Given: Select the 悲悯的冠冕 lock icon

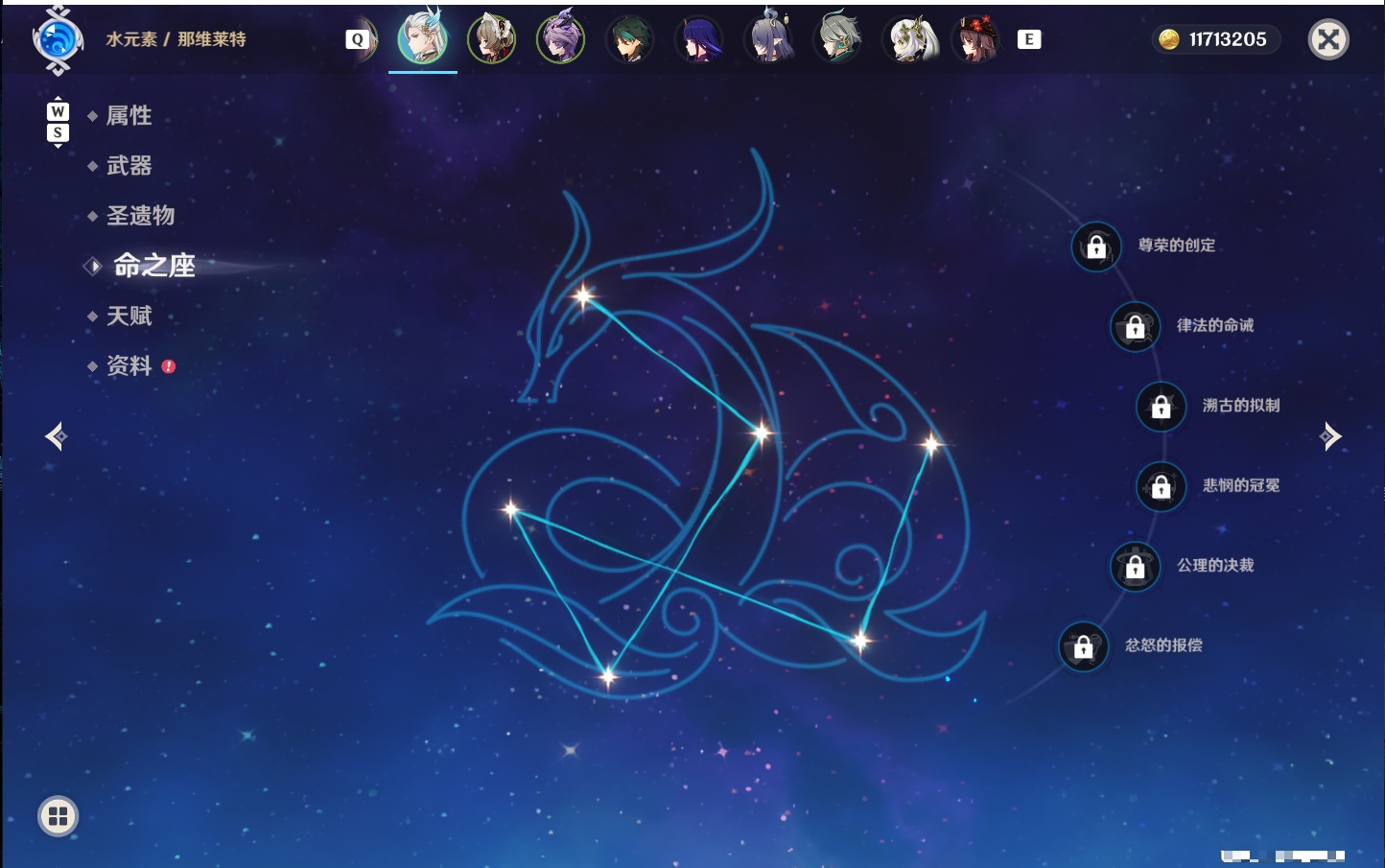Looking at the screenshot, I should (1161, 486).
